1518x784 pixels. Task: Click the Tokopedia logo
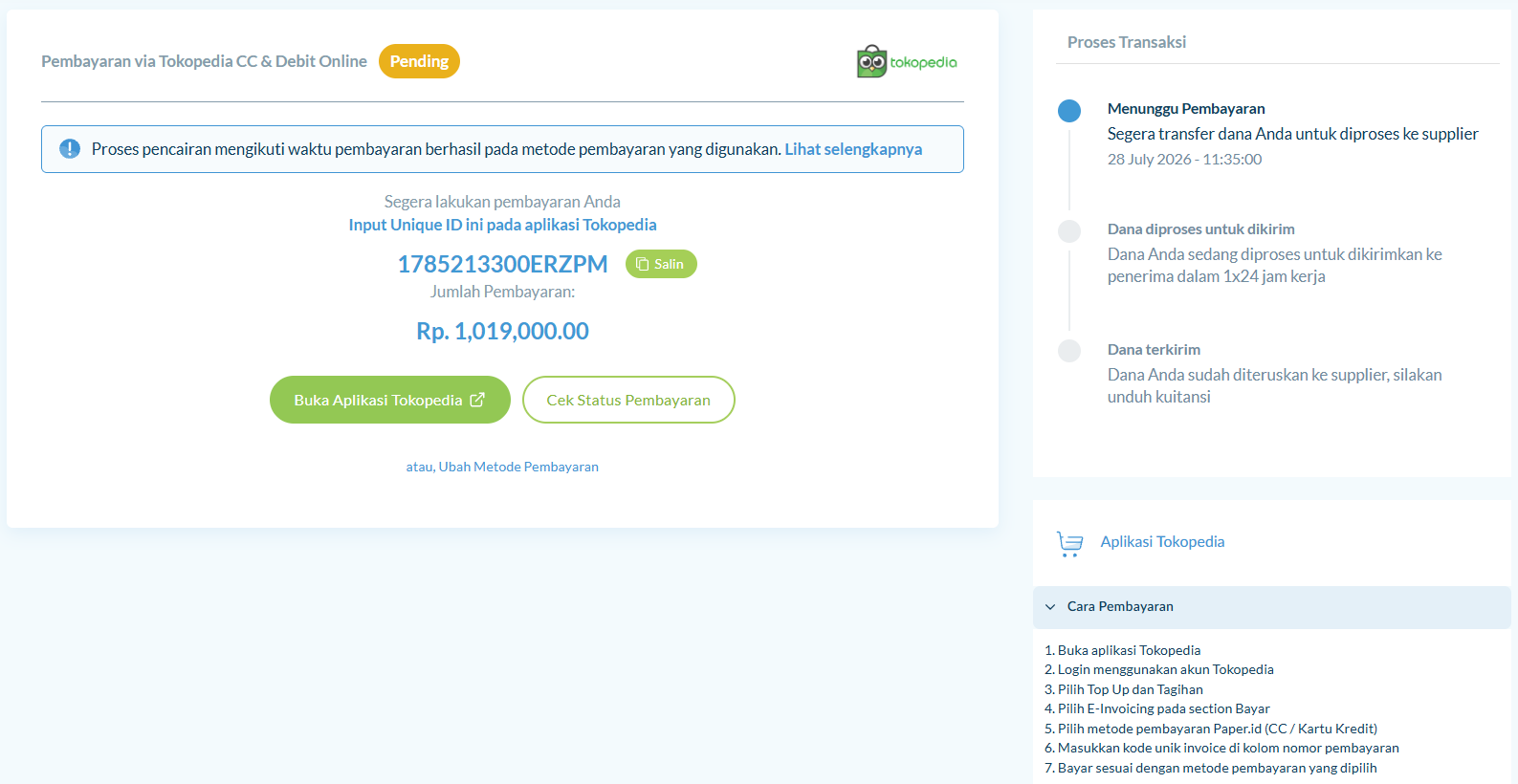click(x=906, y=61)
